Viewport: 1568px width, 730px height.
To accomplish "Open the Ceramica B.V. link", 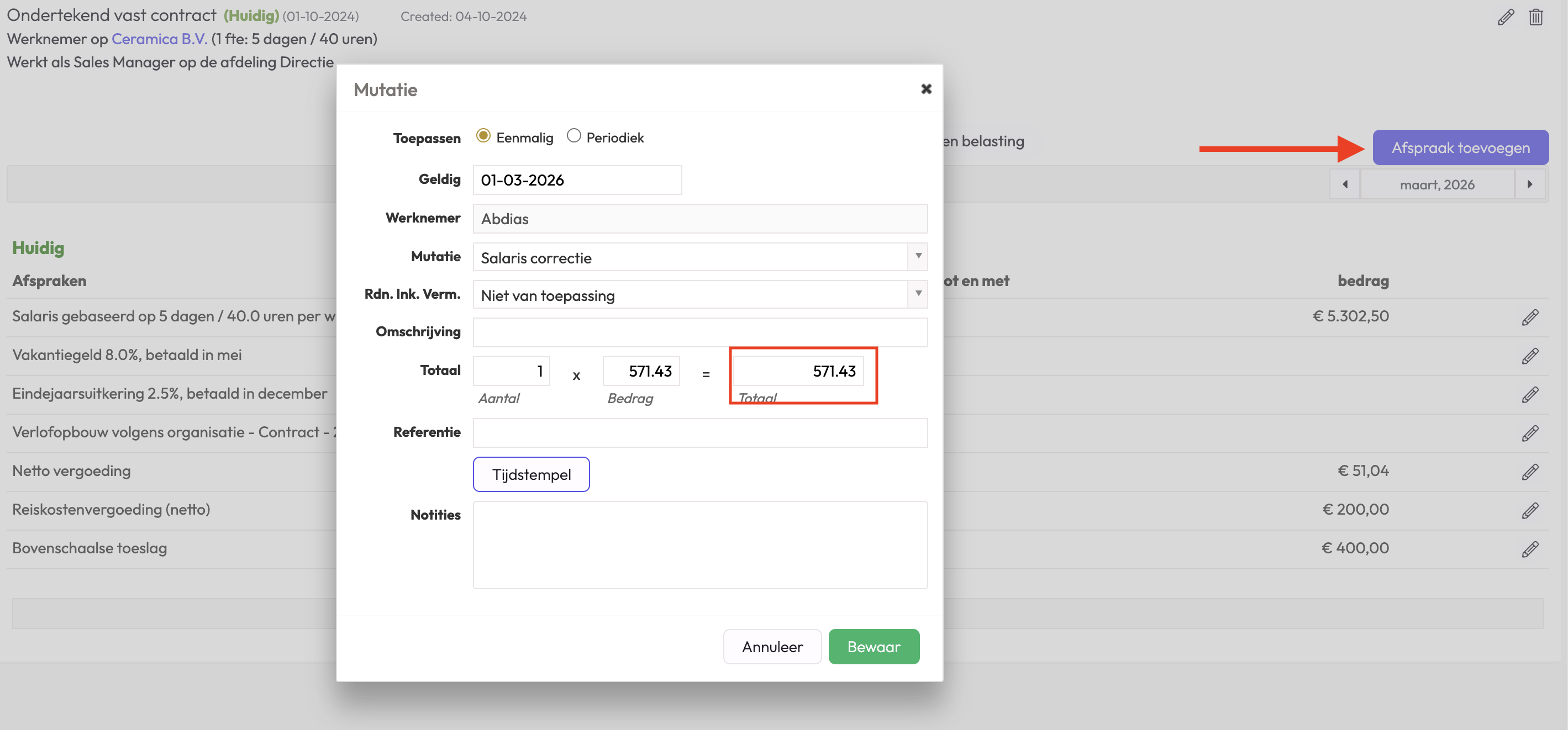I will pyautogui.click(x=159, y=39).
